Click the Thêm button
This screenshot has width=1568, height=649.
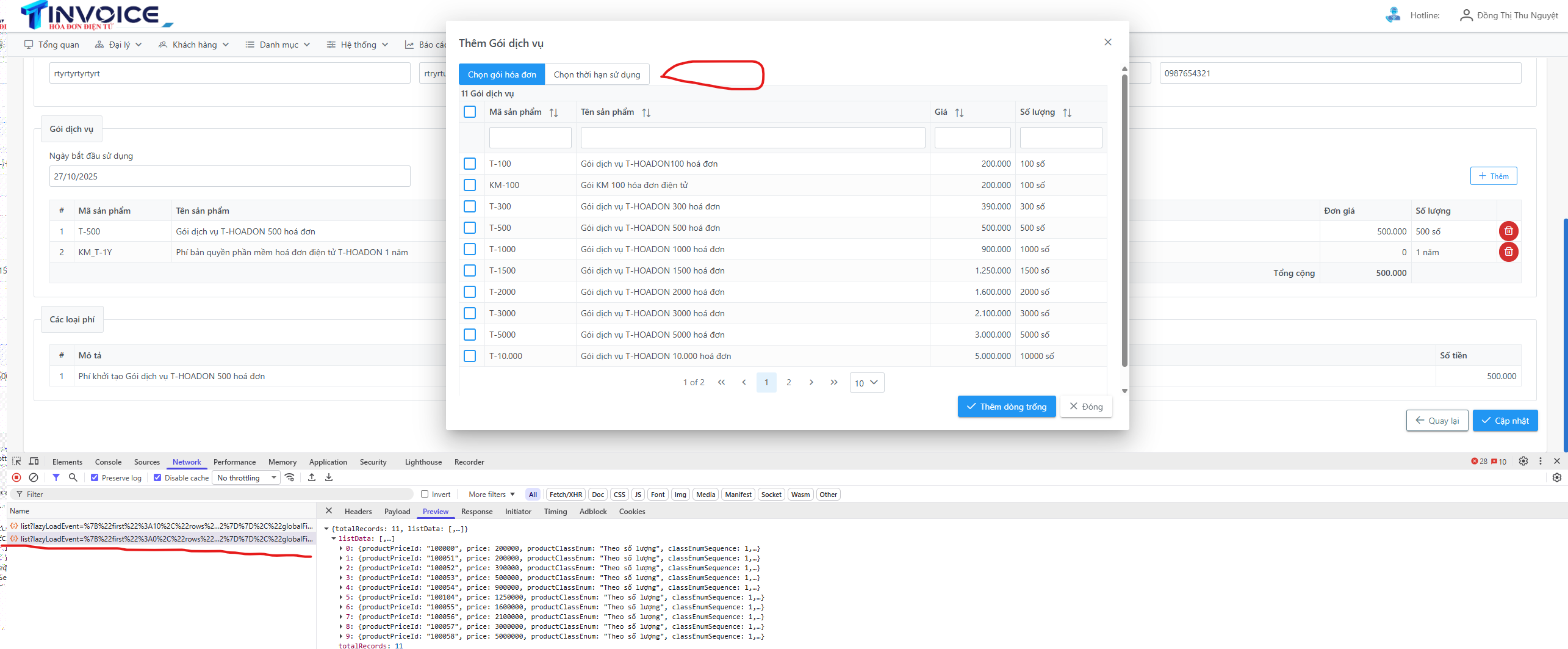click(x=1494, y=176)
